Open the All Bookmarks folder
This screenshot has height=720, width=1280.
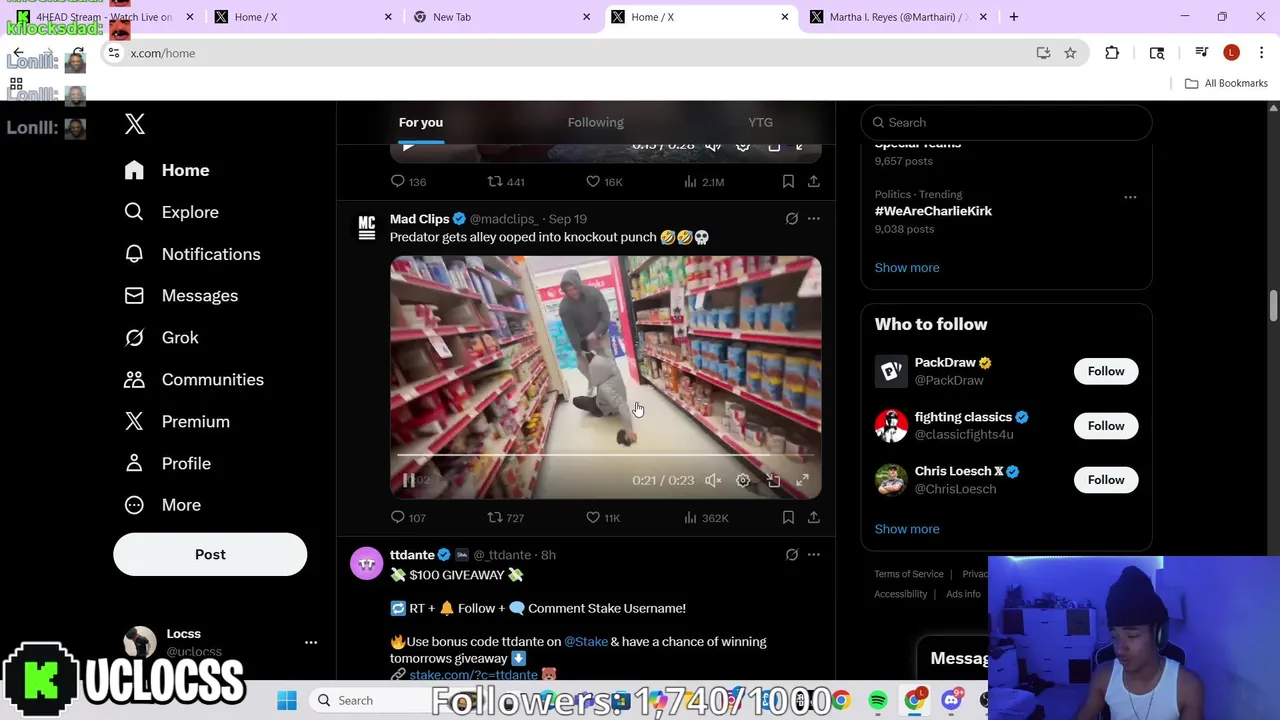(1226, 83)
